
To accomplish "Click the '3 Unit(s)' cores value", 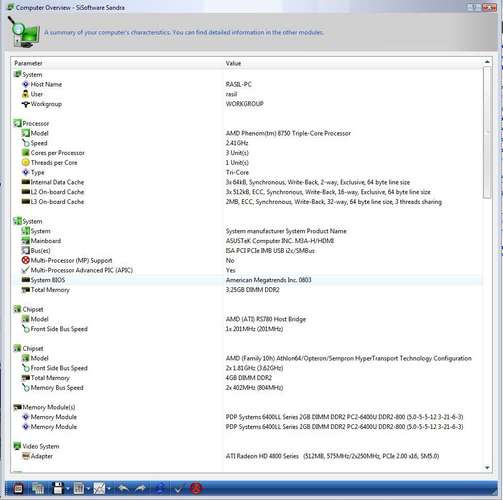I will (237, 153).
